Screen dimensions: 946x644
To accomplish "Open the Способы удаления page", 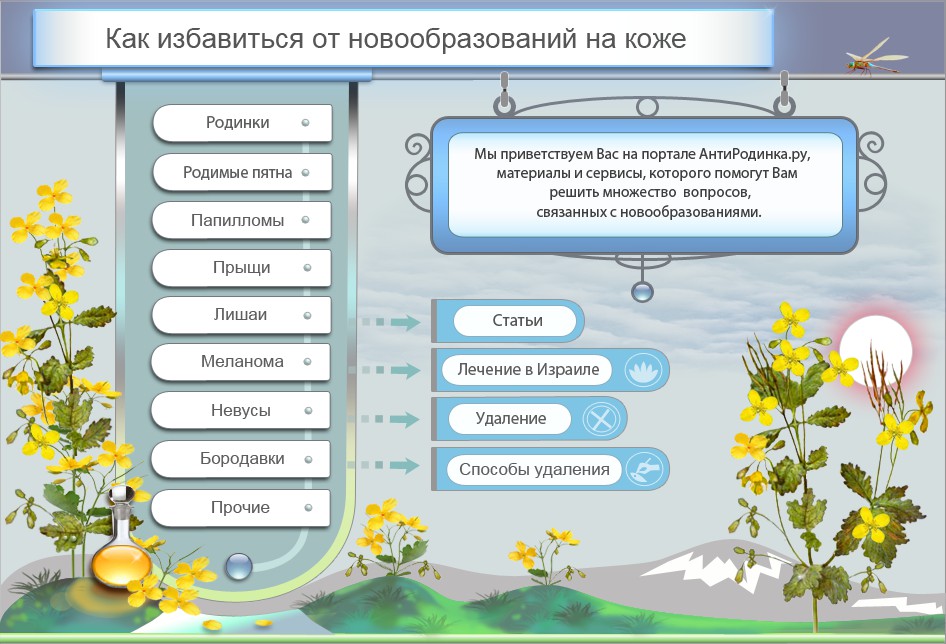I will (x=534, y=469).
